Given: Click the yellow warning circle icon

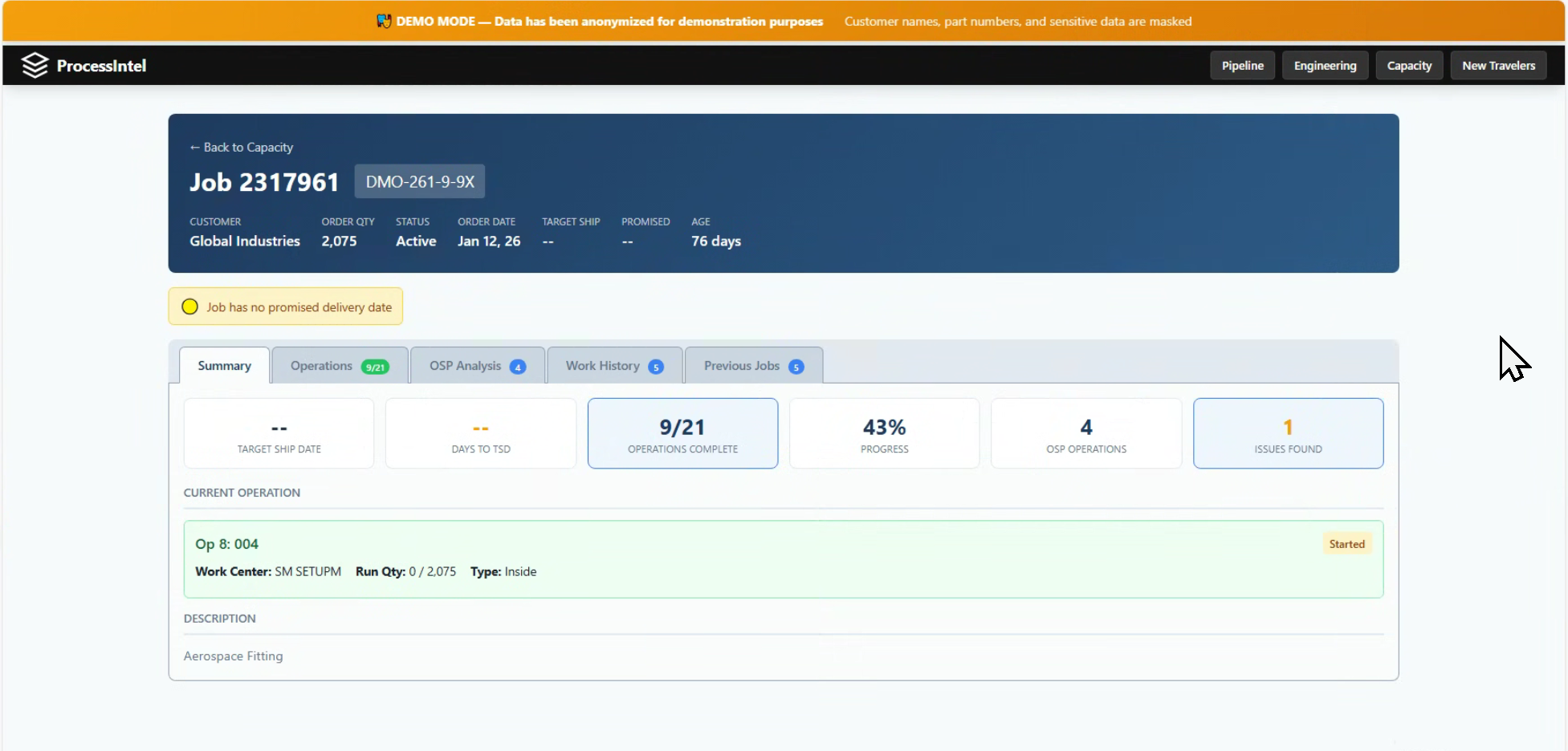Looking at the screenshot, I should [x=189, y=306].
